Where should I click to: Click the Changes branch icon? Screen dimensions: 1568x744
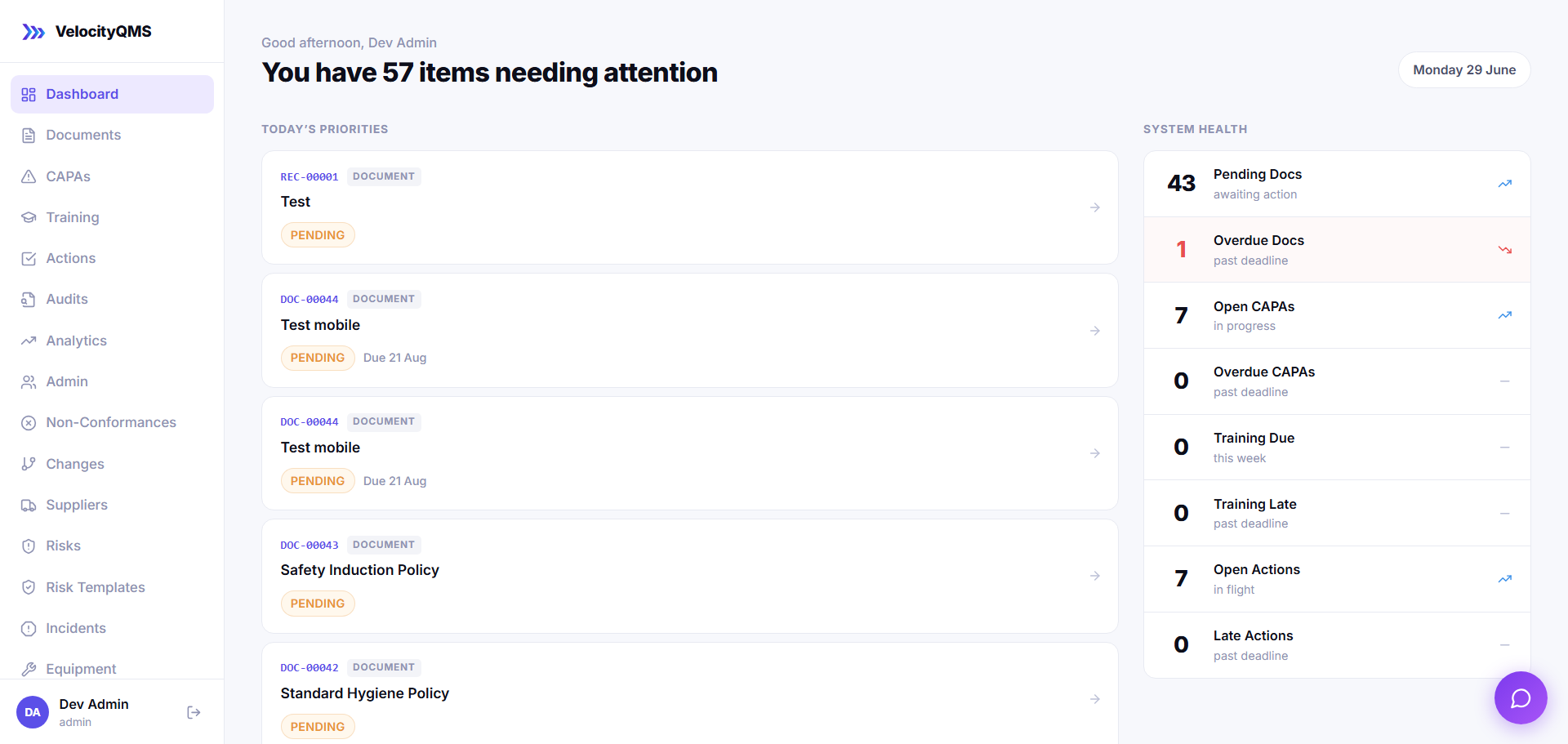click(x=29, y=464)
